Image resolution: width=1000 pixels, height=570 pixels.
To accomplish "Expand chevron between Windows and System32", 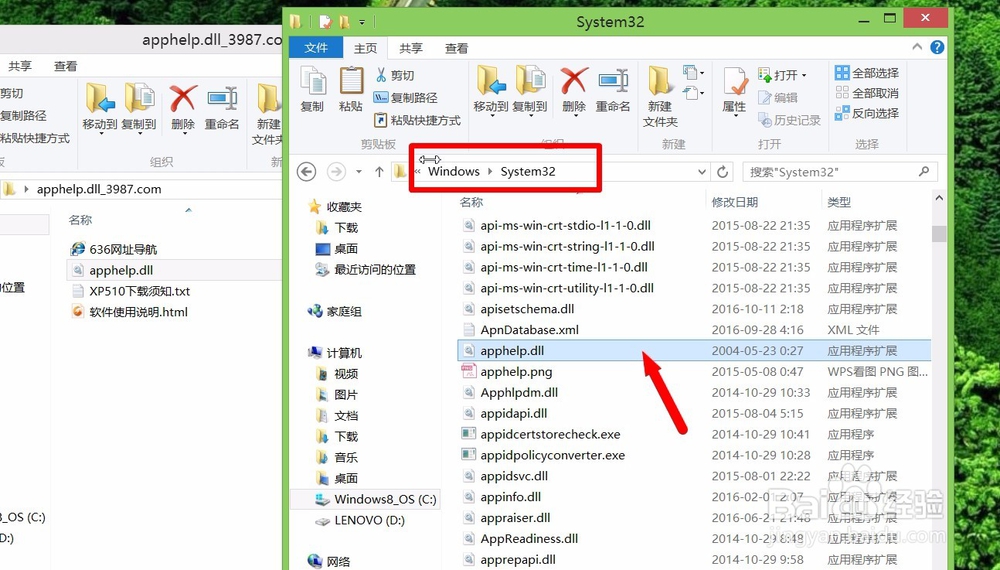I will click(490, 172).
